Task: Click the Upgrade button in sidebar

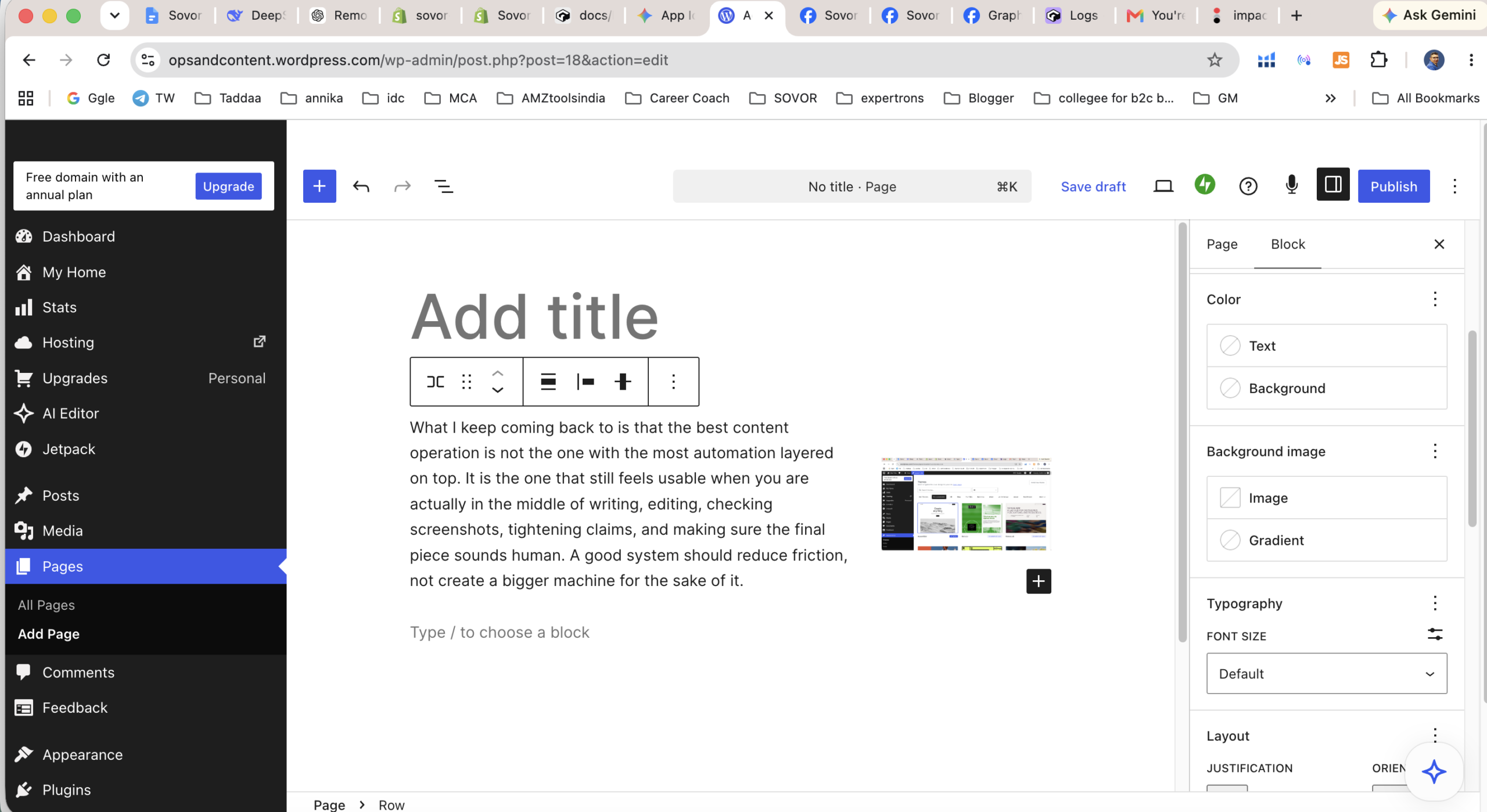Action: (228, 186)
